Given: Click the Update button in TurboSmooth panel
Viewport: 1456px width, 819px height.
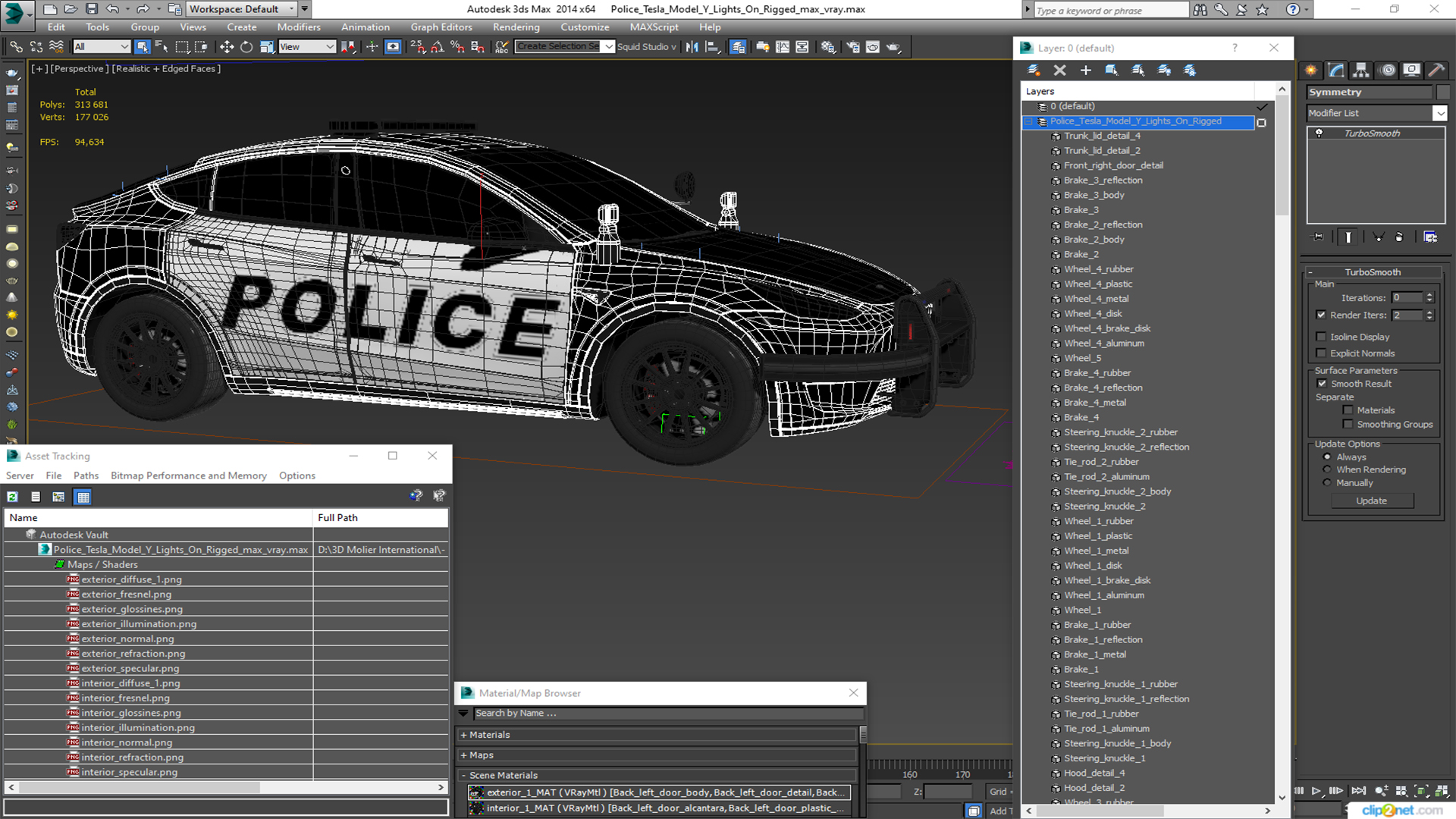Looking at the screenshot, I should [x=1372, y=500].
